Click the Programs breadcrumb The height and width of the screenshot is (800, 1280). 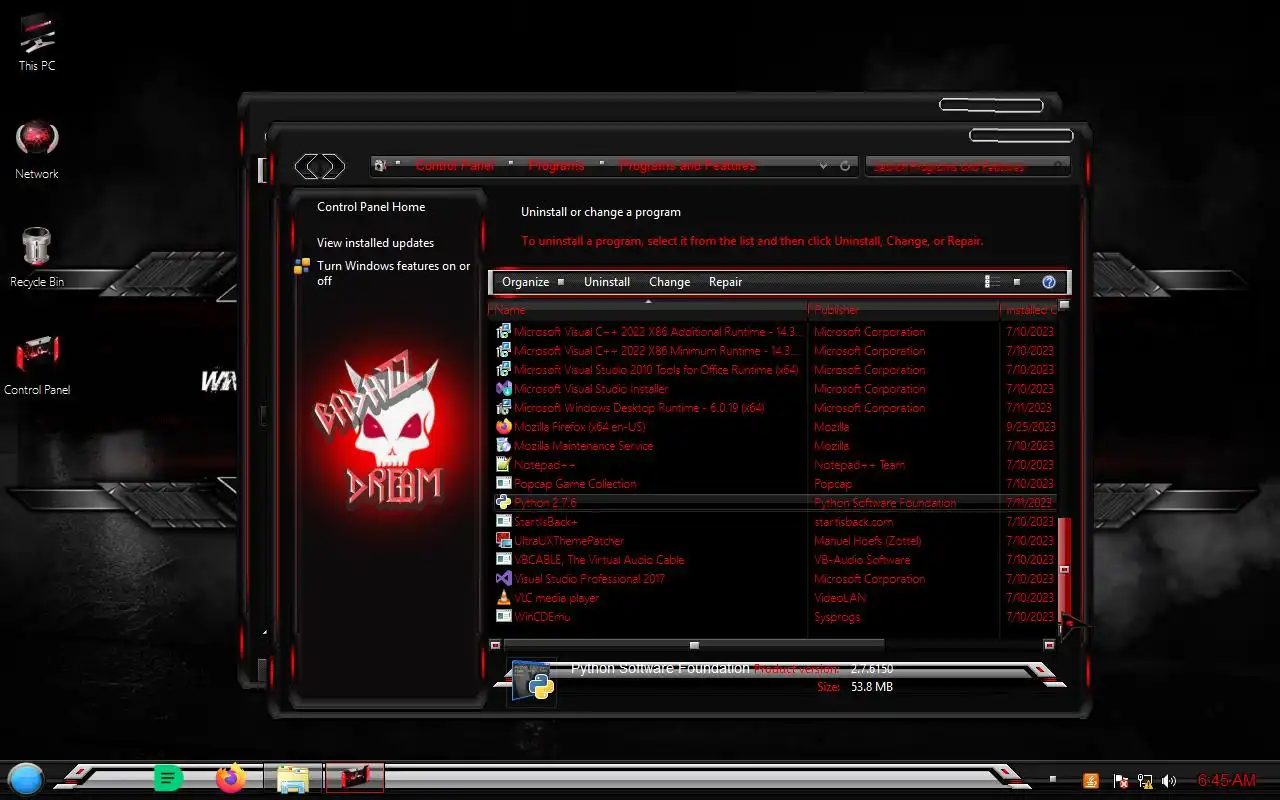pyautogui.click(x=556, y=166)
